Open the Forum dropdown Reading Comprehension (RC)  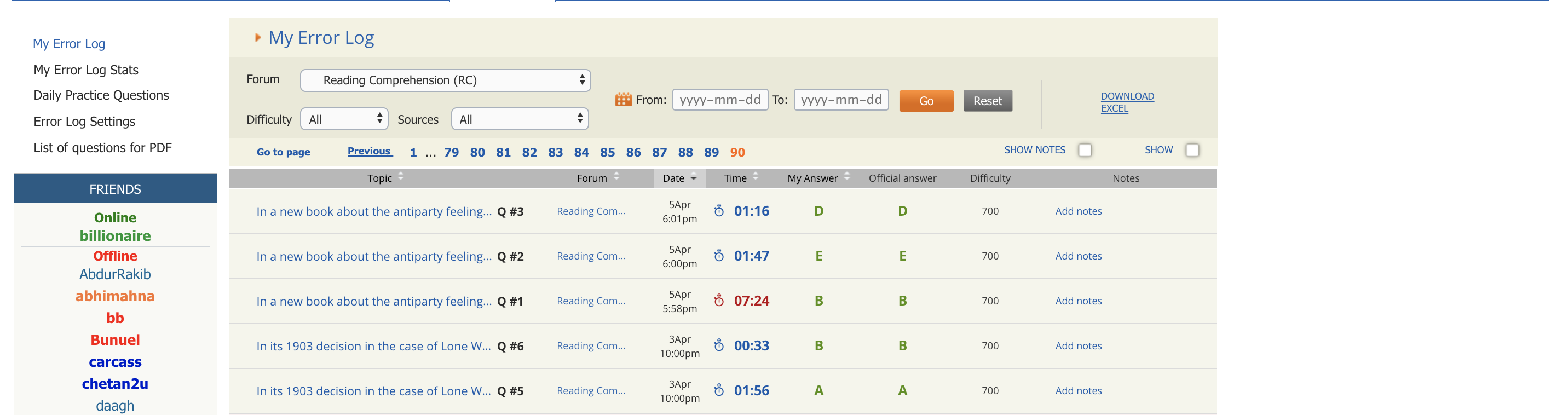[x=445, y=80]
